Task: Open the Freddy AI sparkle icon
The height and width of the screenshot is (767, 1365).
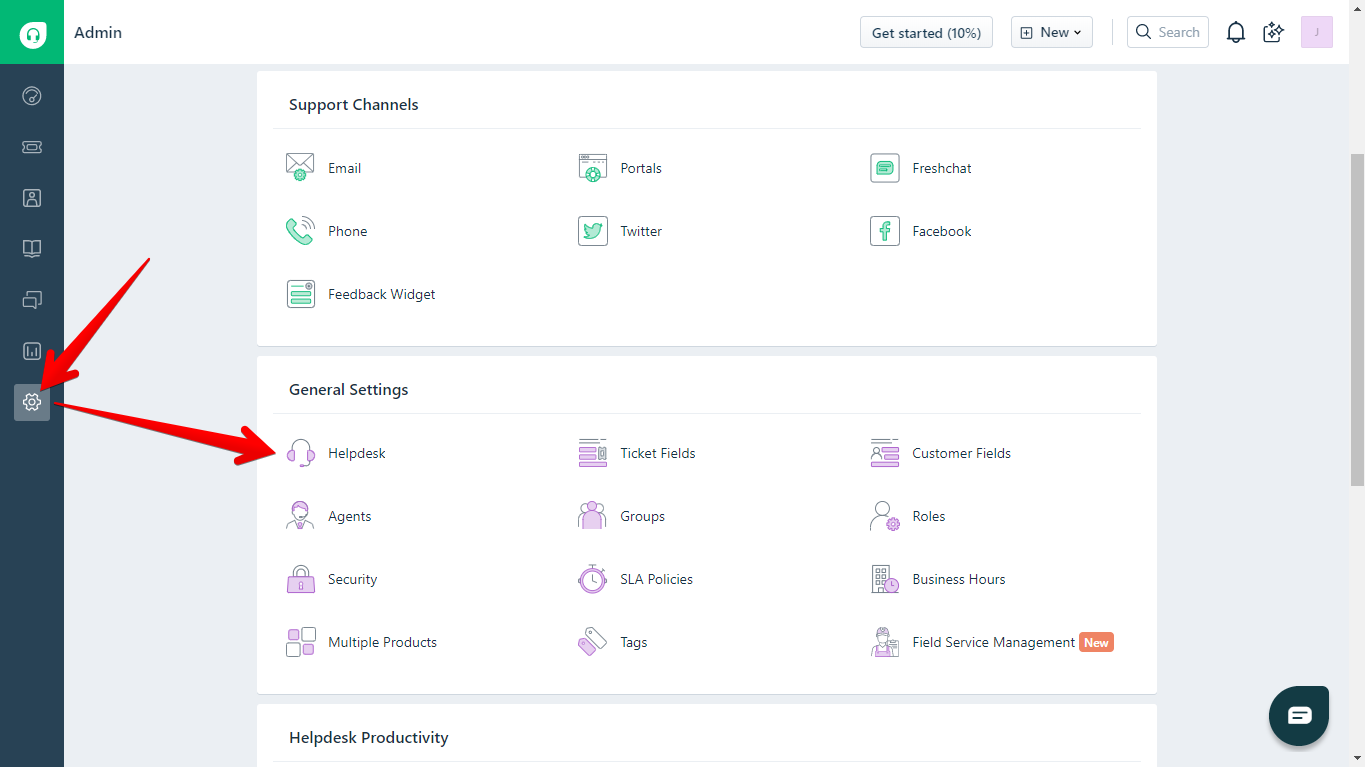Action: pyautogui.click(x=1273, y=32)
